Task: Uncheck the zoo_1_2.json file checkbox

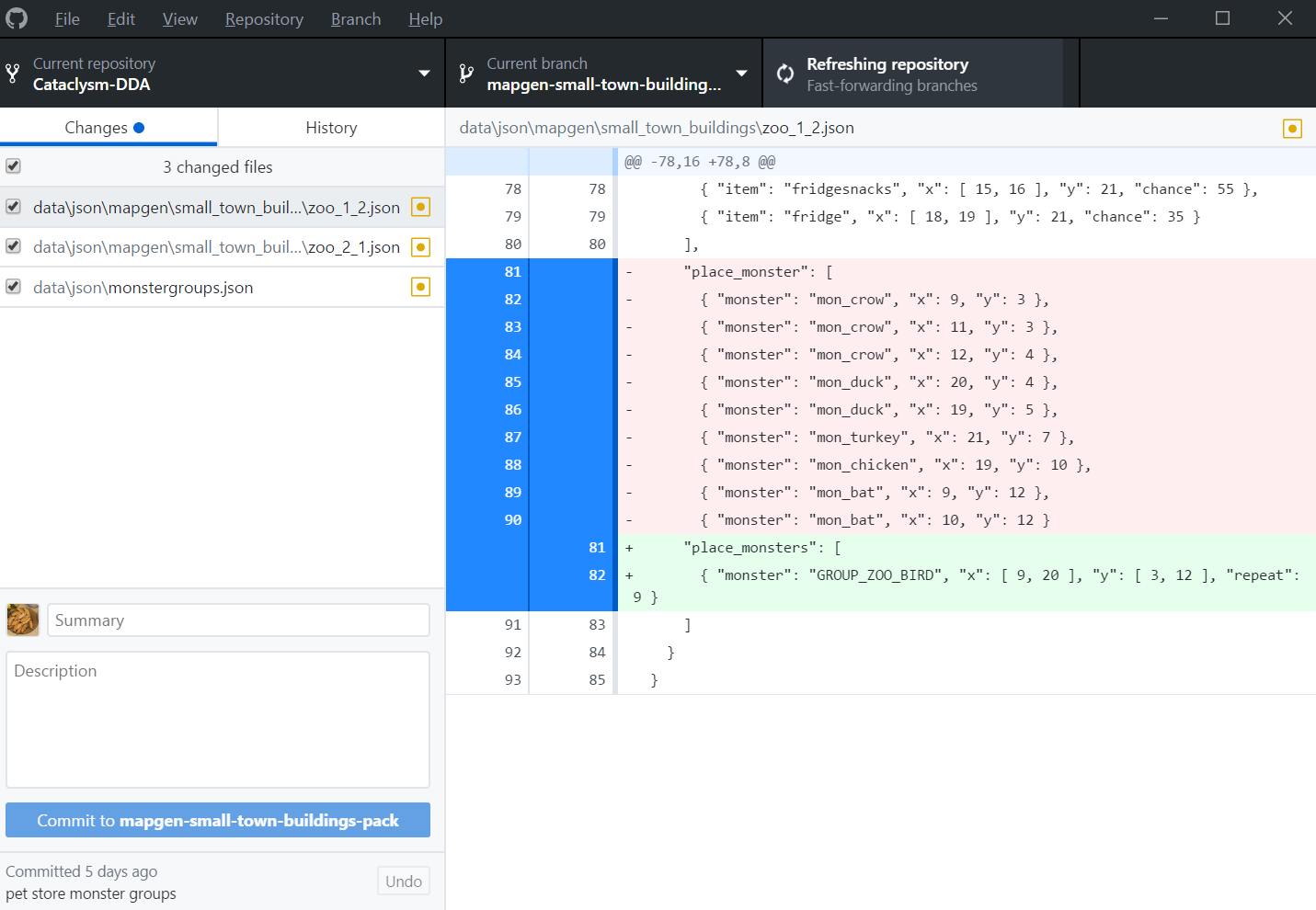Action: 13,207
